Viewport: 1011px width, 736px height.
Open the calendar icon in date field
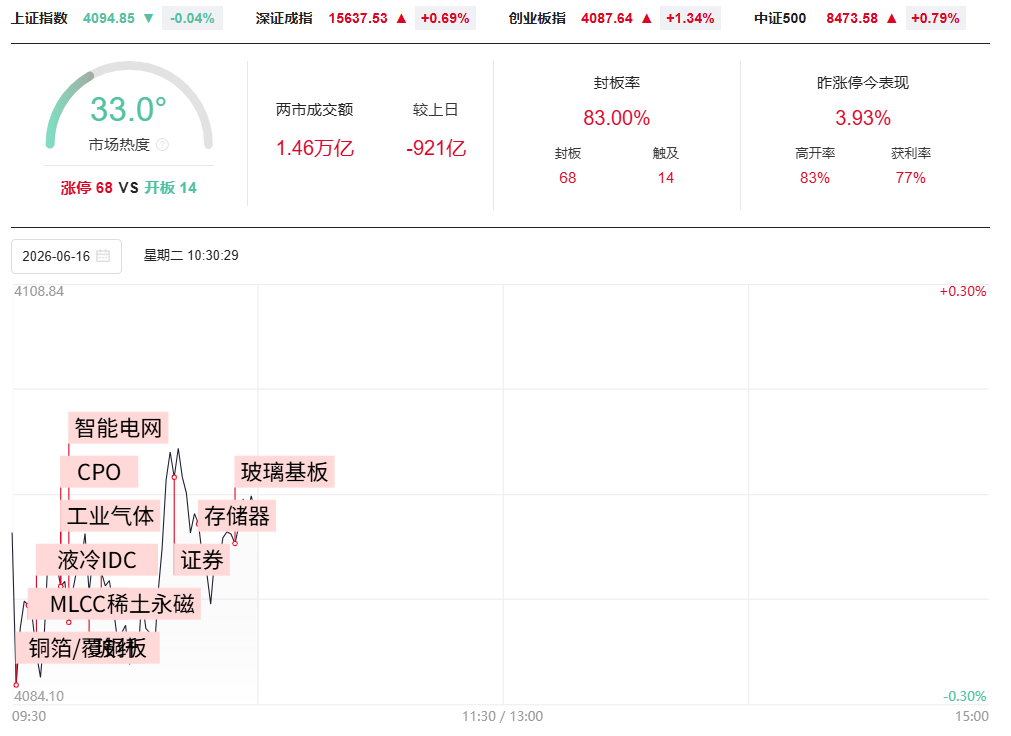(103, 256)
